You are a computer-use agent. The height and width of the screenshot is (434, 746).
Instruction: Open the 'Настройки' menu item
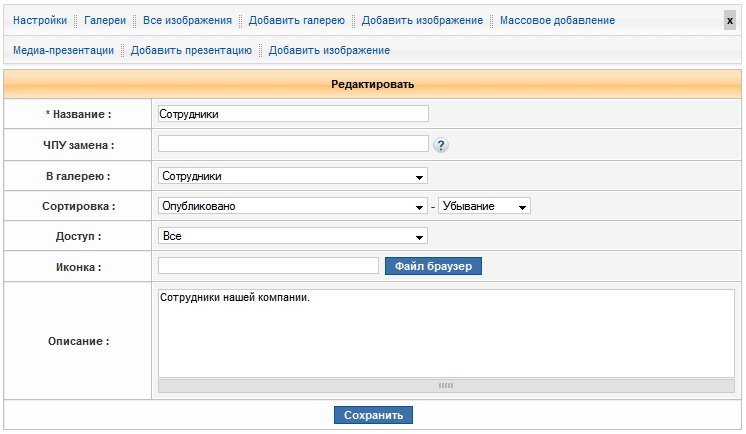(x=40, y=20)
